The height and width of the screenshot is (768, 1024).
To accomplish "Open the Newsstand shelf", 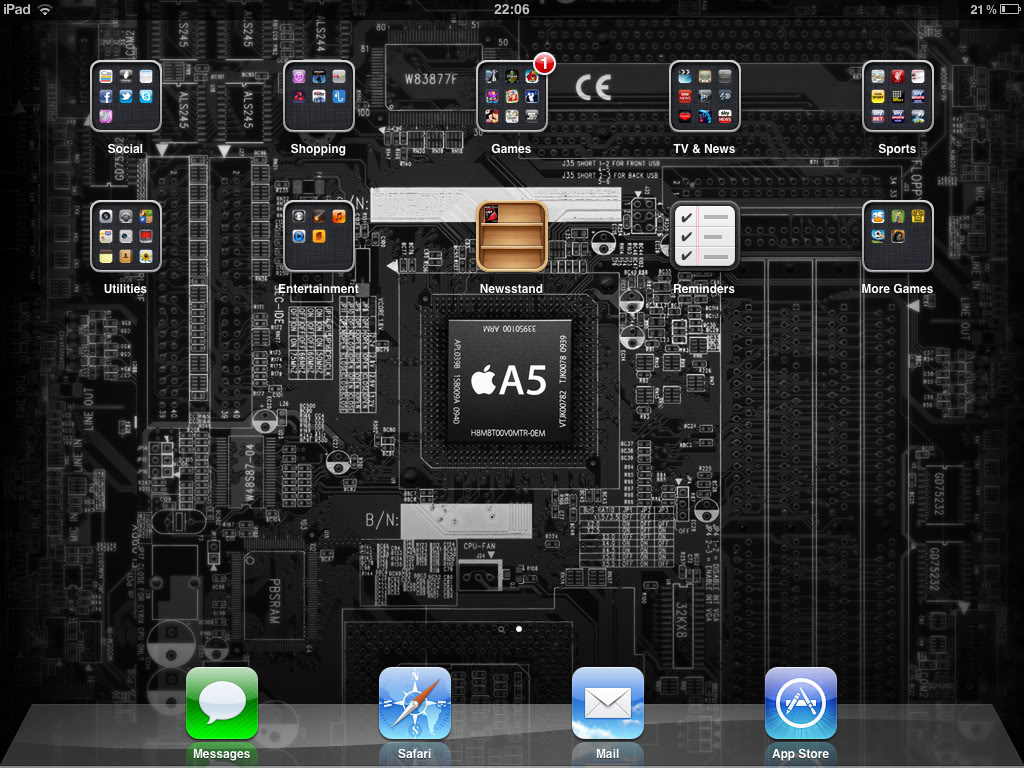I will point(511,236).
